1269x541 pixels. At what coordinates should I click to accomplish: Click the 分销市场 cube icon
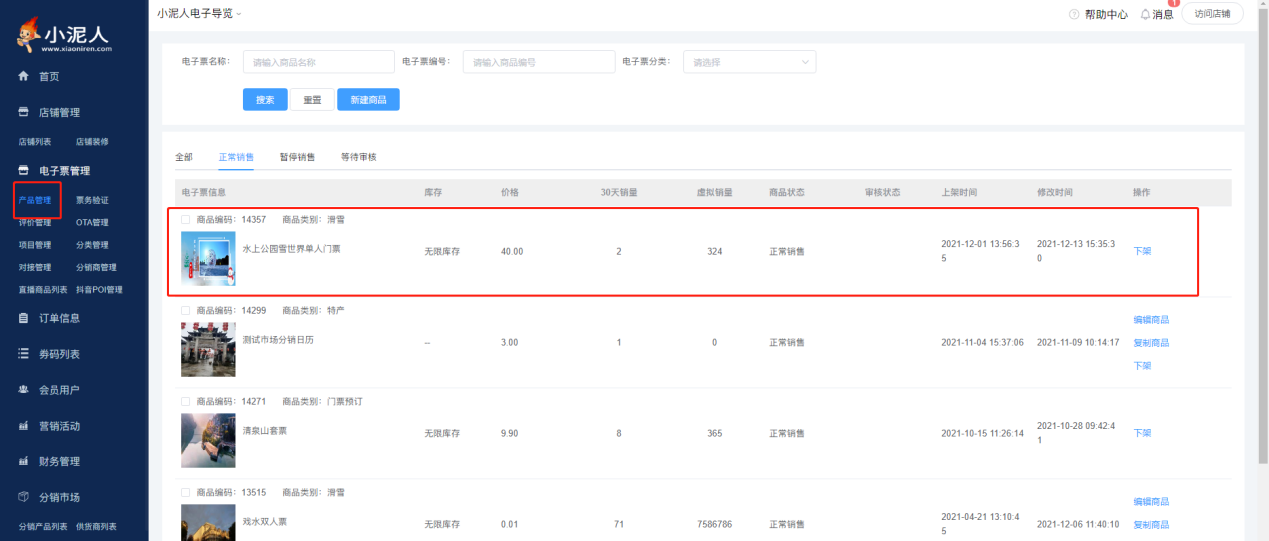pos(23,497)
